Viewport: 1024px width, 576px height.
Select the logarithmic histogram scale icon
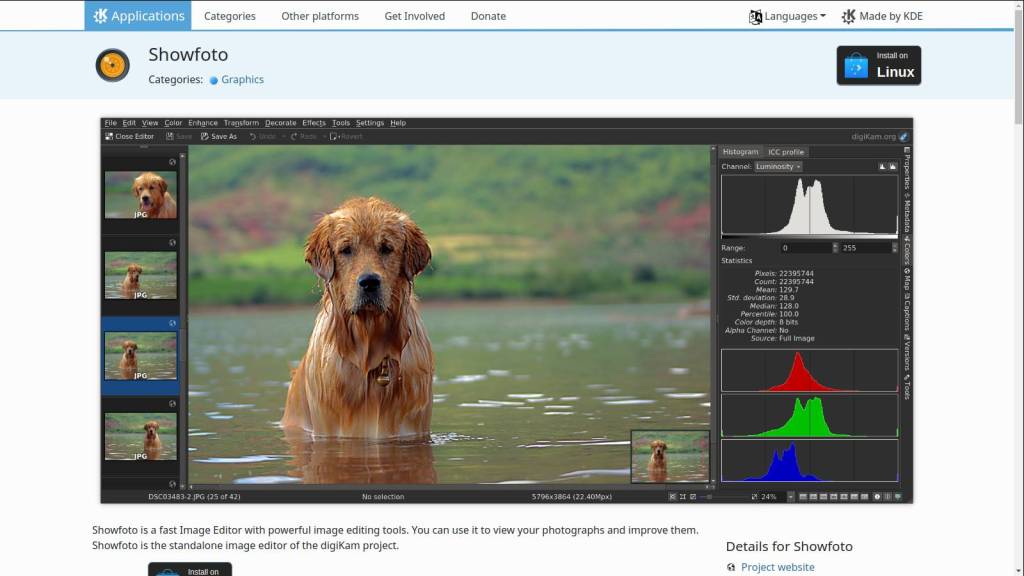point(893,167)
